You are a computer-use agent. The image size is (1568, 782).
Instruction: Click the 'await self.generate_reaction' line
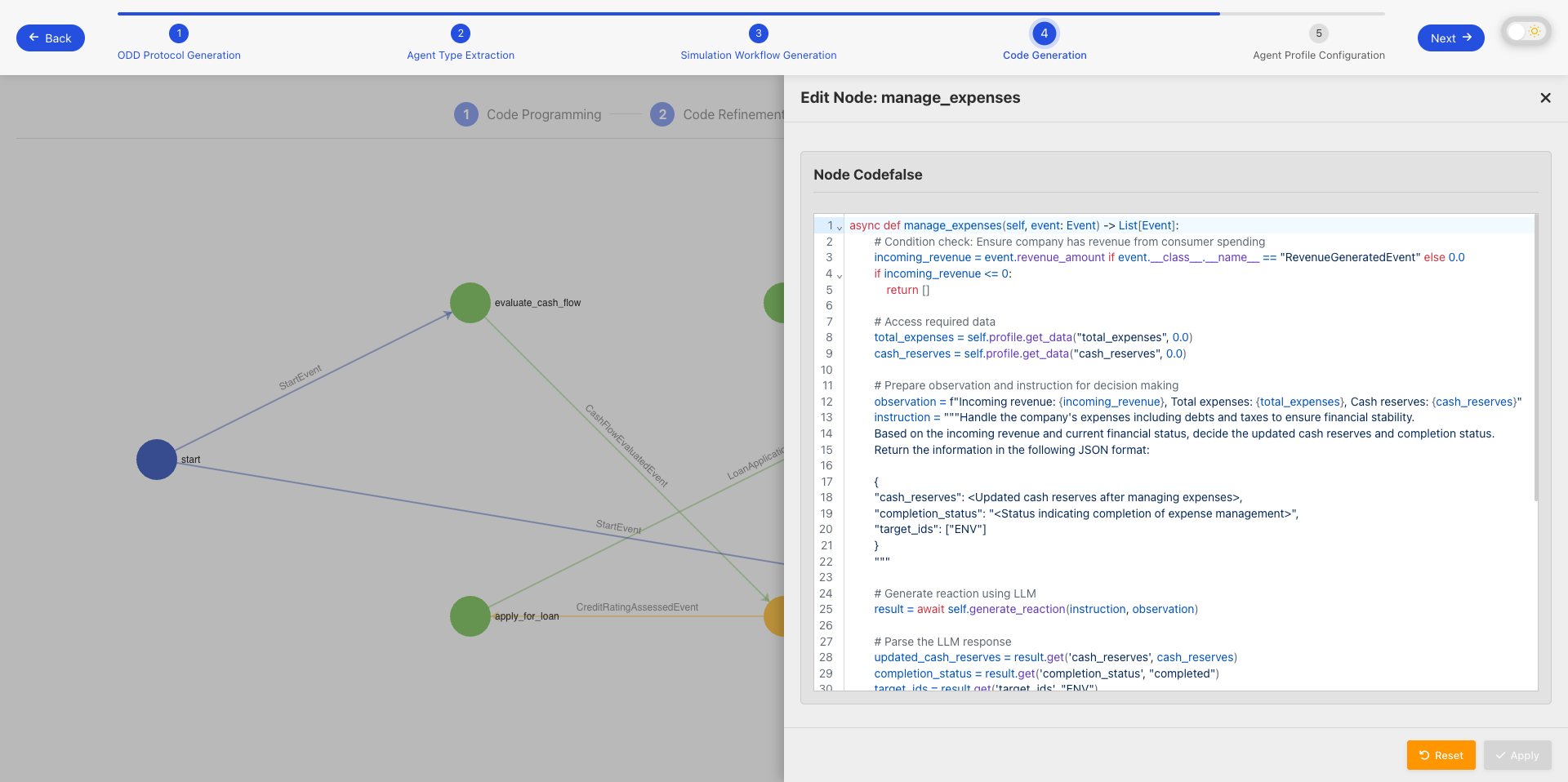pos(1036,609)
